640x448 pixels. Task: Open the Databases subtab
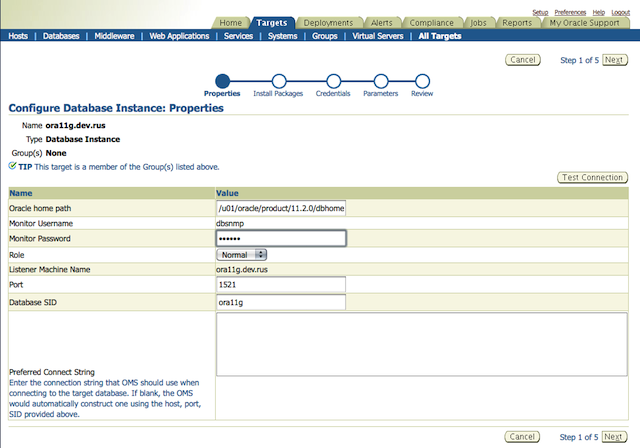[61, 36]
